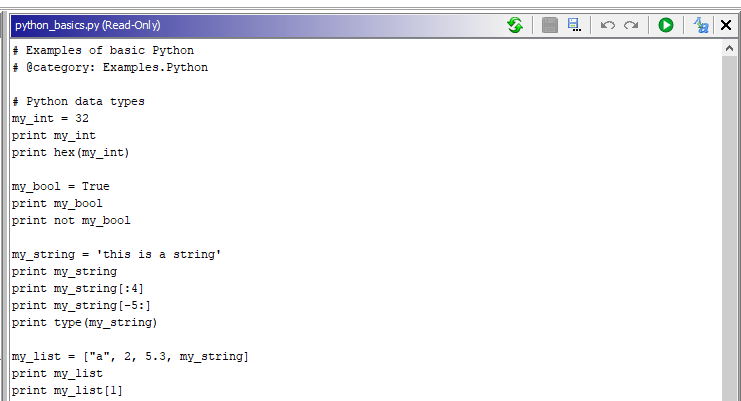
Task: Close the python_basics.py editor with the X
Action: pos(727,25)
